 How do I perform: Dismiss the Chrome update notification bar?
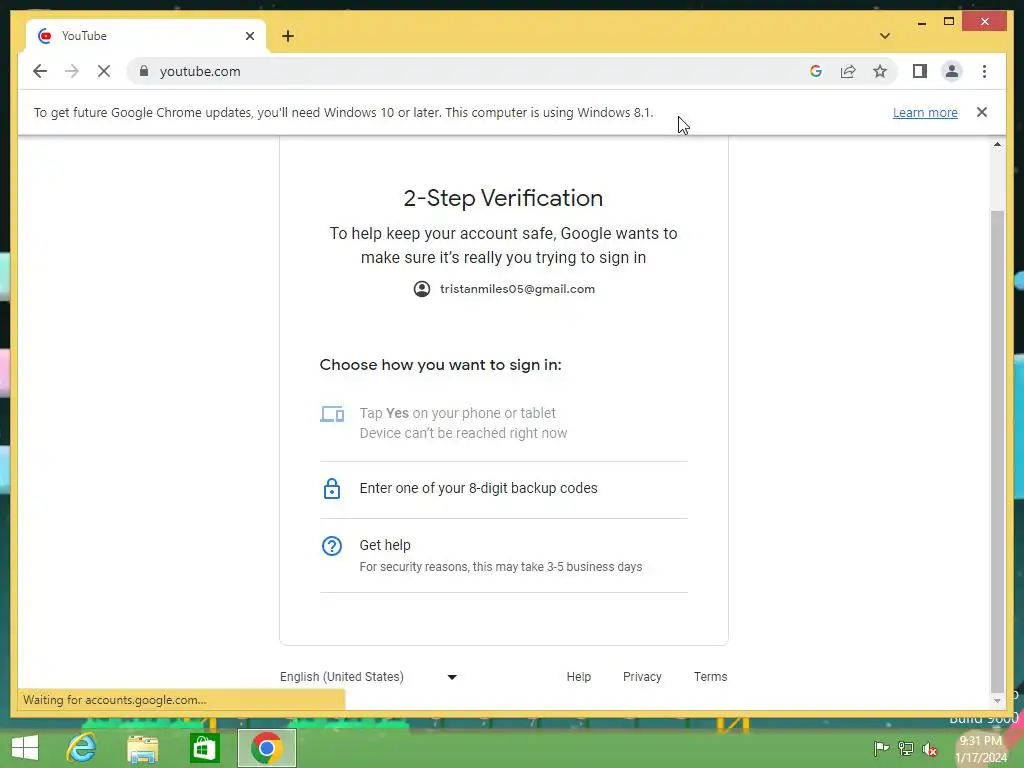[982, 112]
